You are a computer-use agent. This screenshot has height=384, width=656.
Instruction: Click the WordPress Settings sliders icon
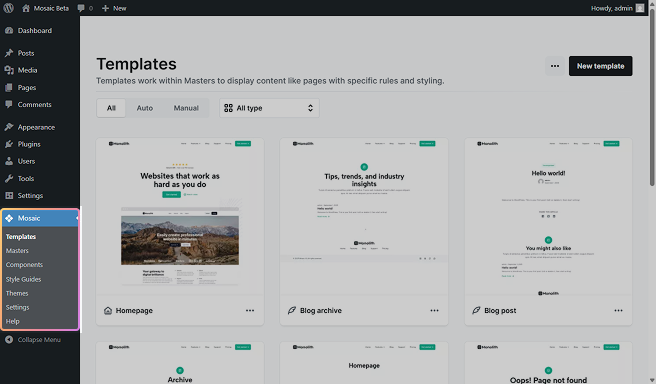tap(9, 195)
